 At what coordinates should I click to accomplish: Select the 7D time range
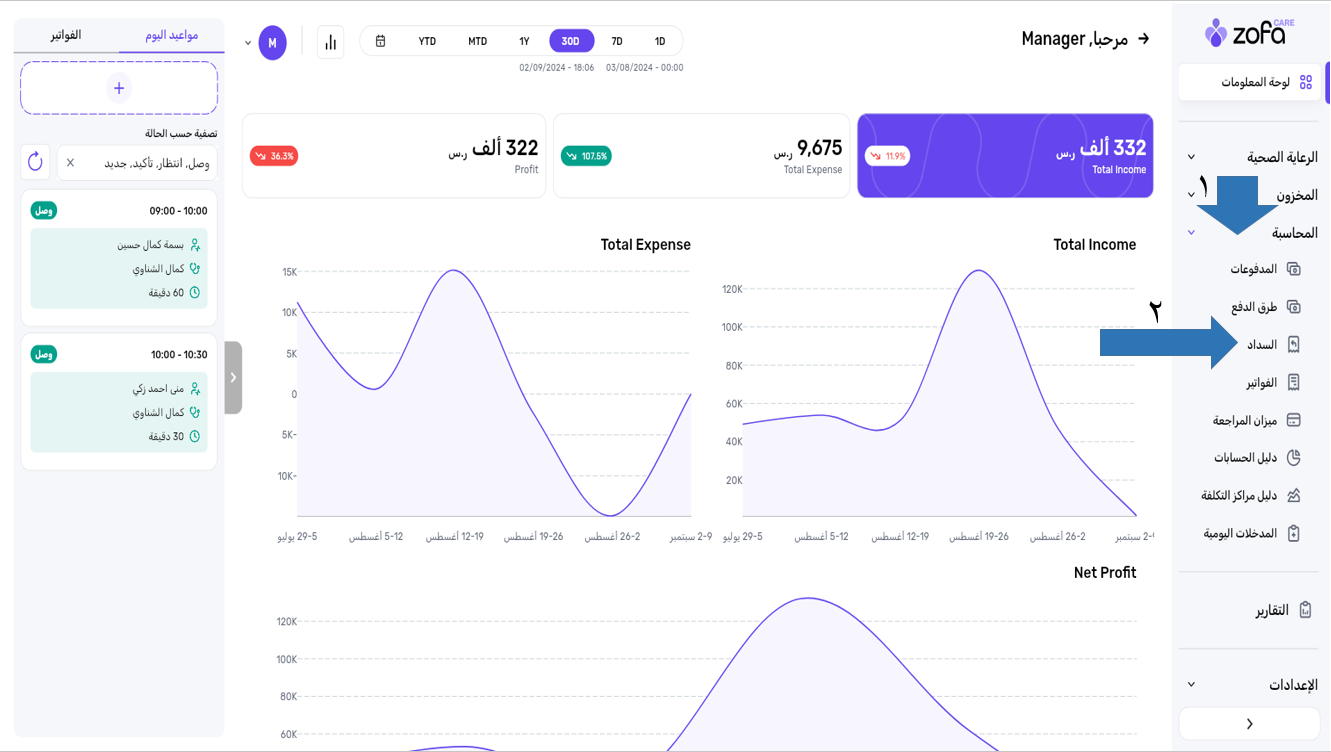[617, 41]
